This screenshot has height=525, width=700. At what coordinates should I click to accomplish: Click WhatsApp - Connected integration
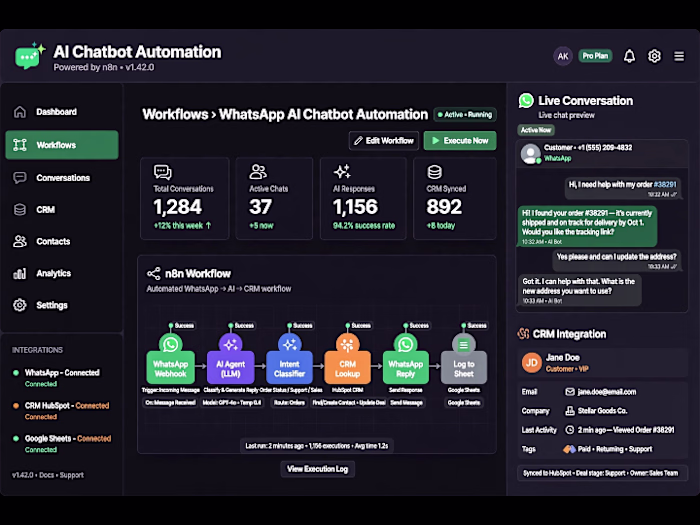point(62,378)
